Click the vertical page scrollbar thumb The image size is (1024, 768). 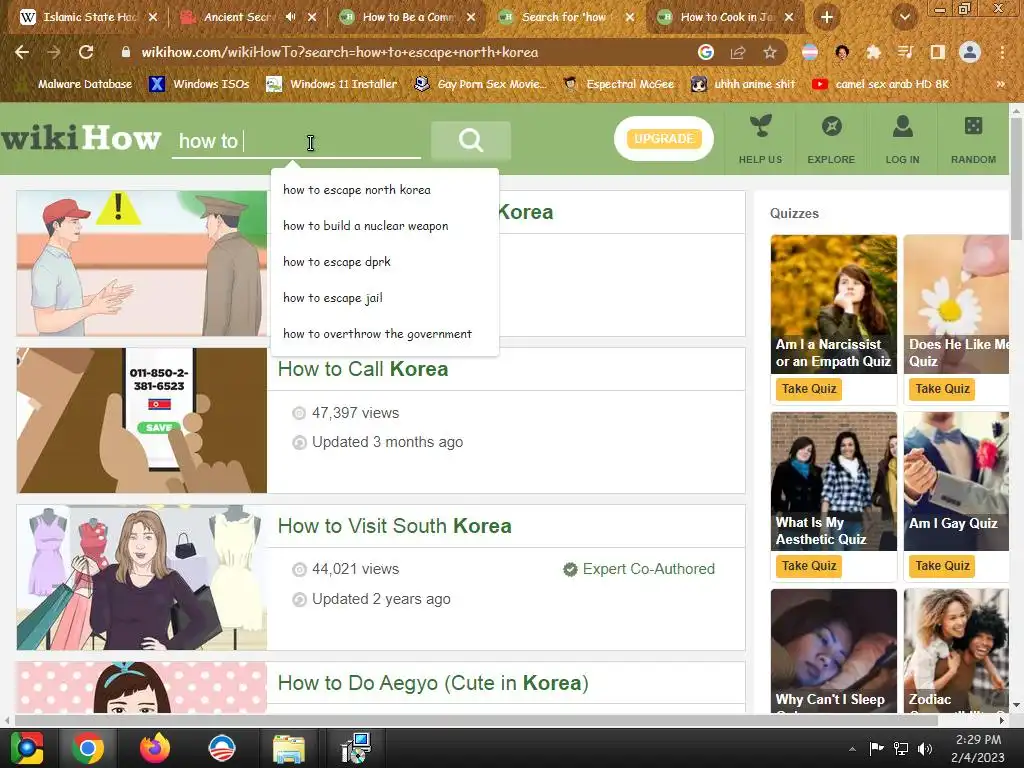pos(1016,180)
